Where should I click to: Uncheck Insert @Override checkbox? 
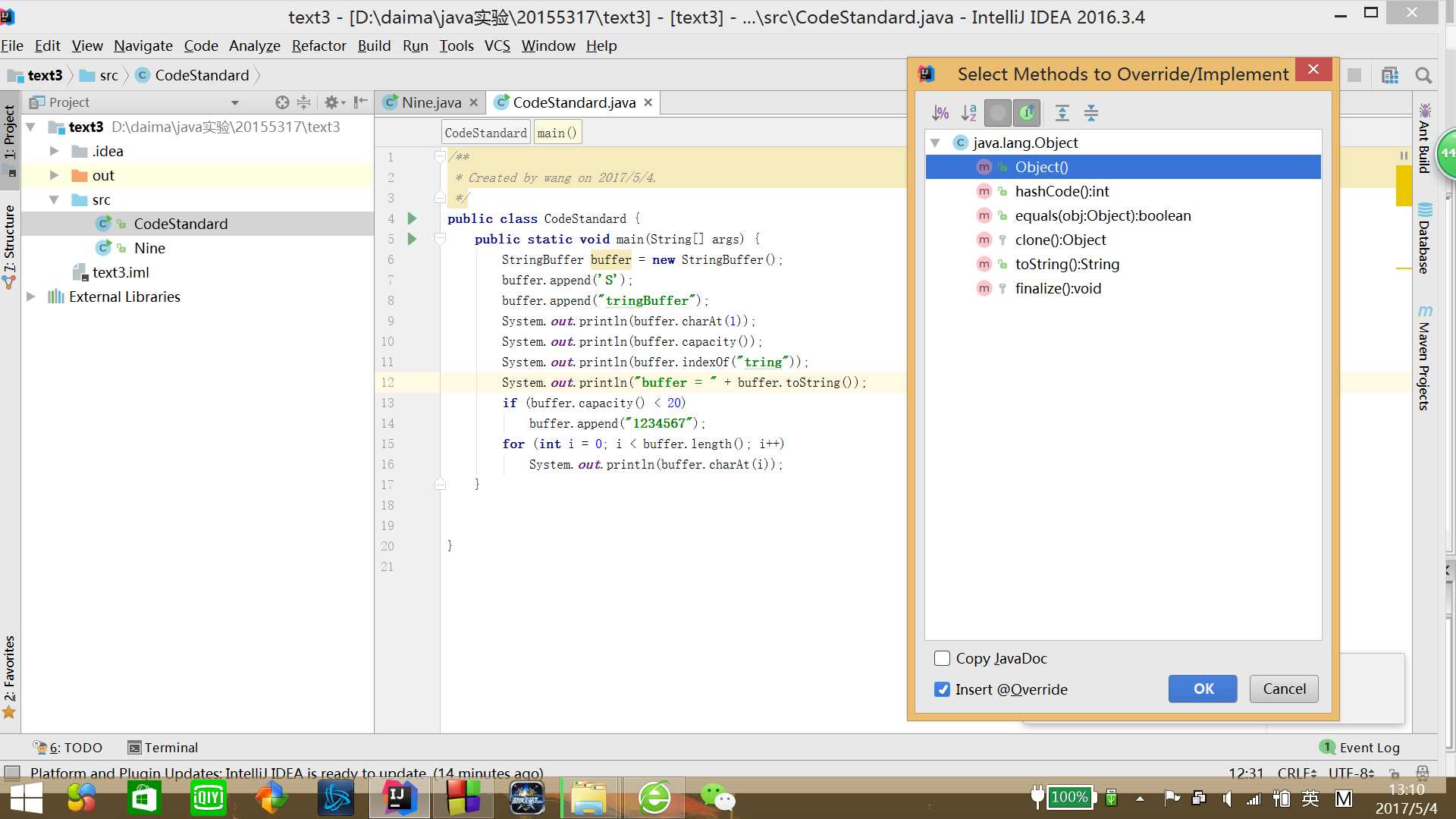point(942,689)
